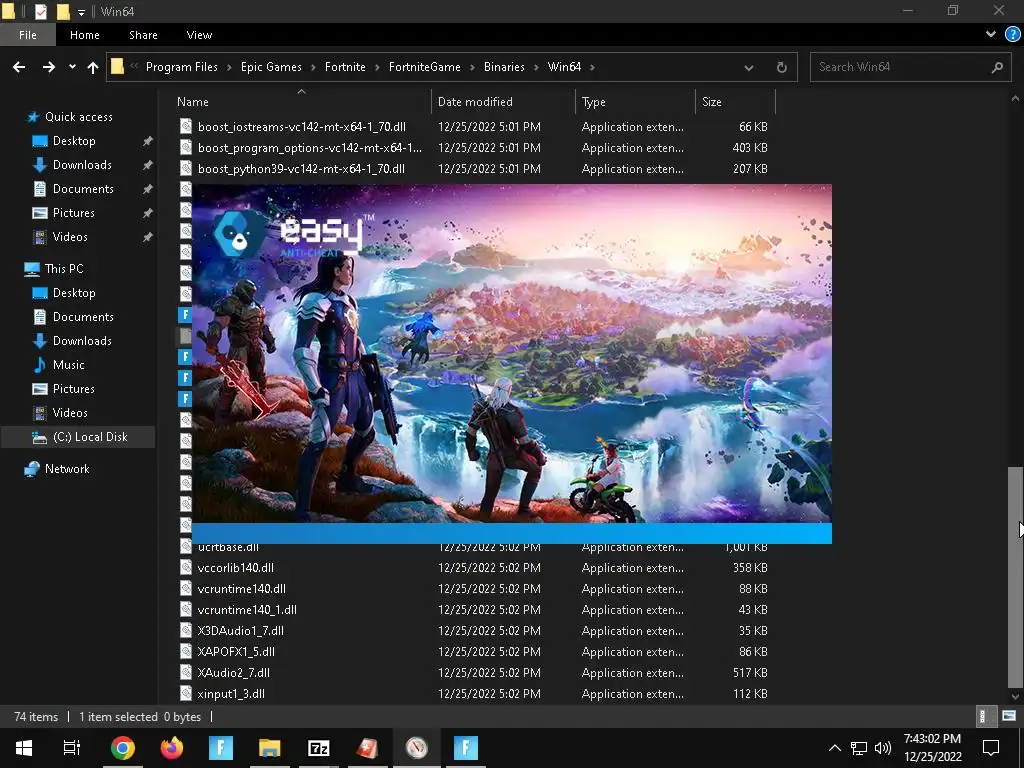Select boost_iostreams-vc142-mt-x64-1_70.dll file

click(x=302, y=127)
